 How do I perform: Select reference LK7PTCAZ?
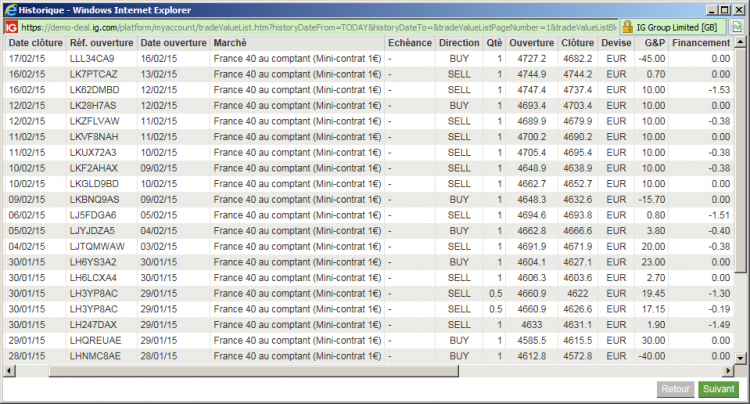(x=93, y=75)
